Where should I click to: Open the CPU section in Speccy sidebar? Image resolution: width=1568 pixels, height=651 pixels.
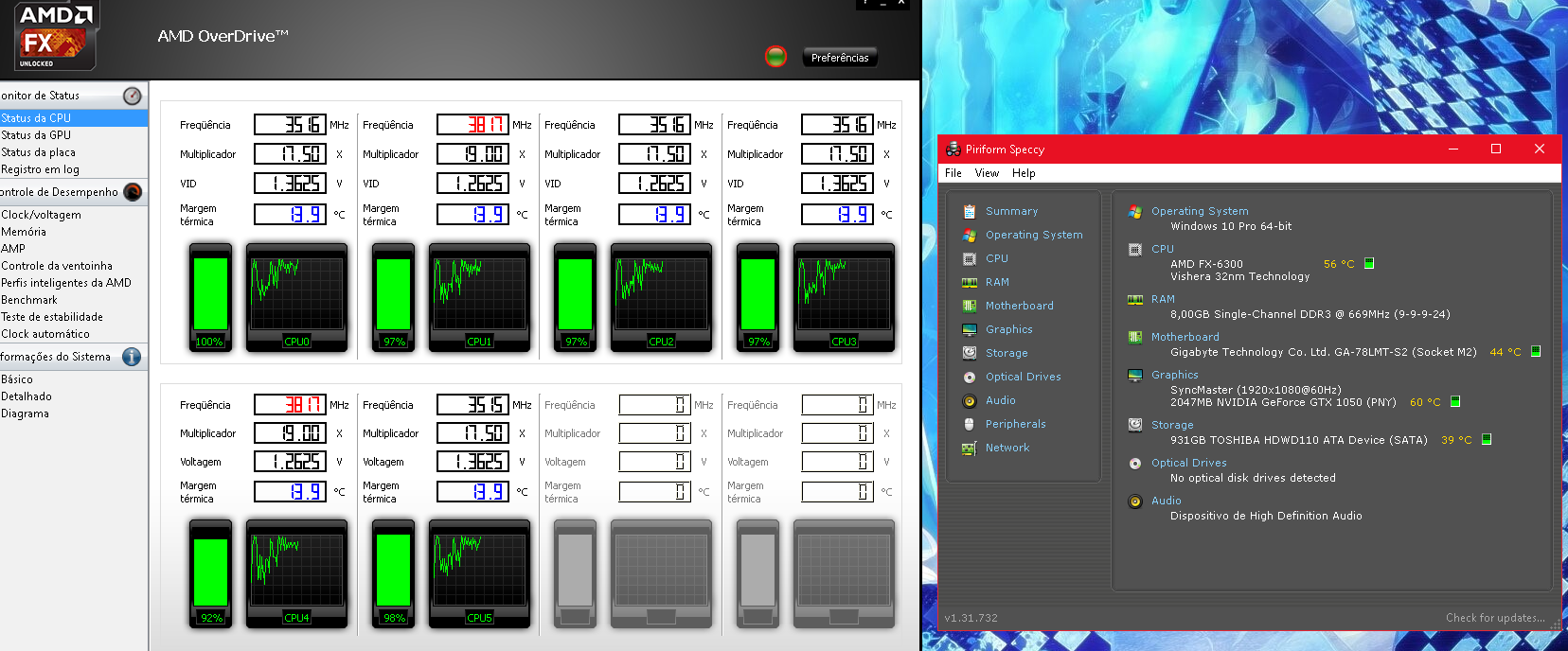click(x=997, y=258)
